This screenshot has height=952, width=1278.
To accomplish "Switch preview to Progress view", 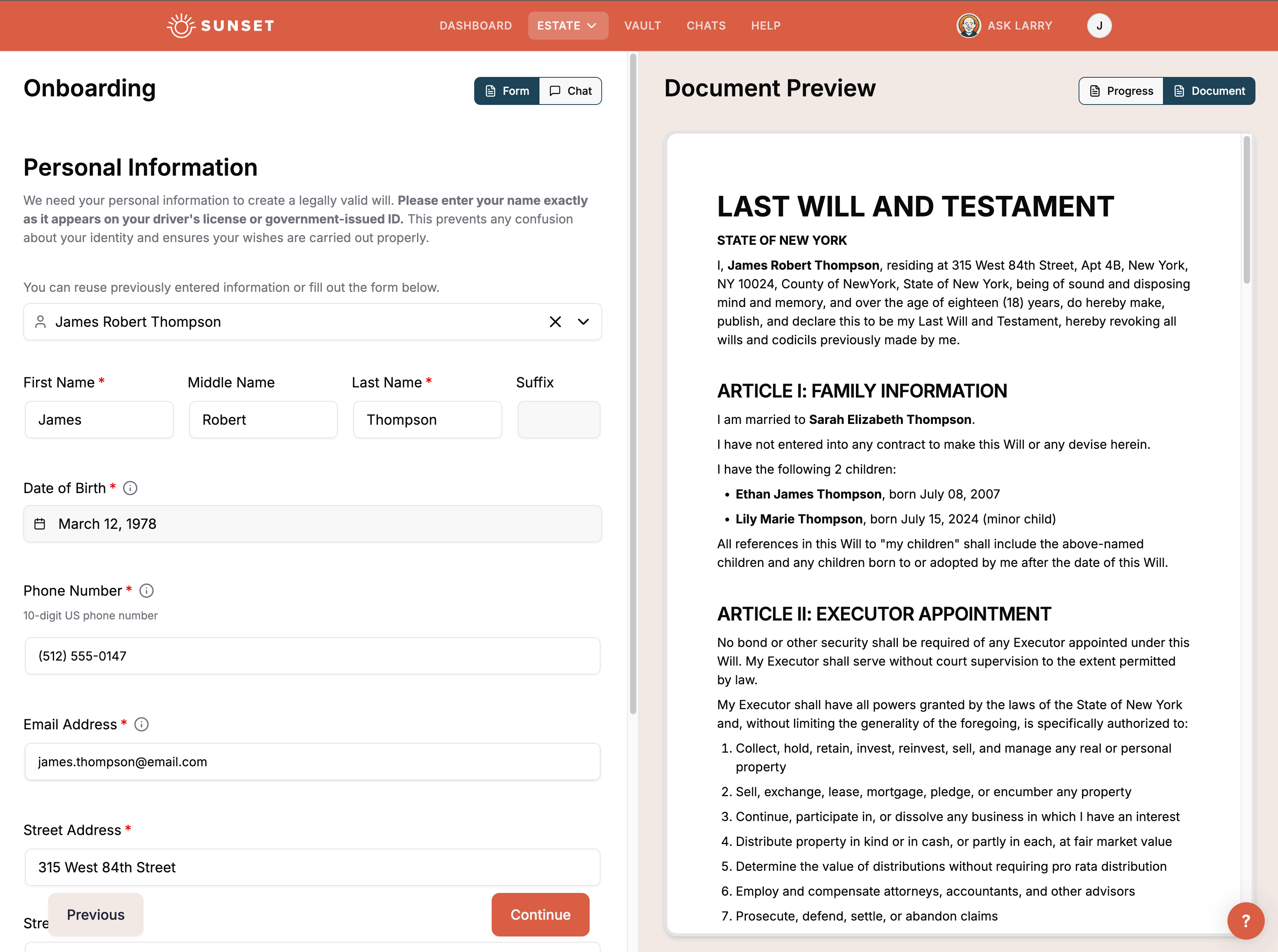I will (1120, 91).
